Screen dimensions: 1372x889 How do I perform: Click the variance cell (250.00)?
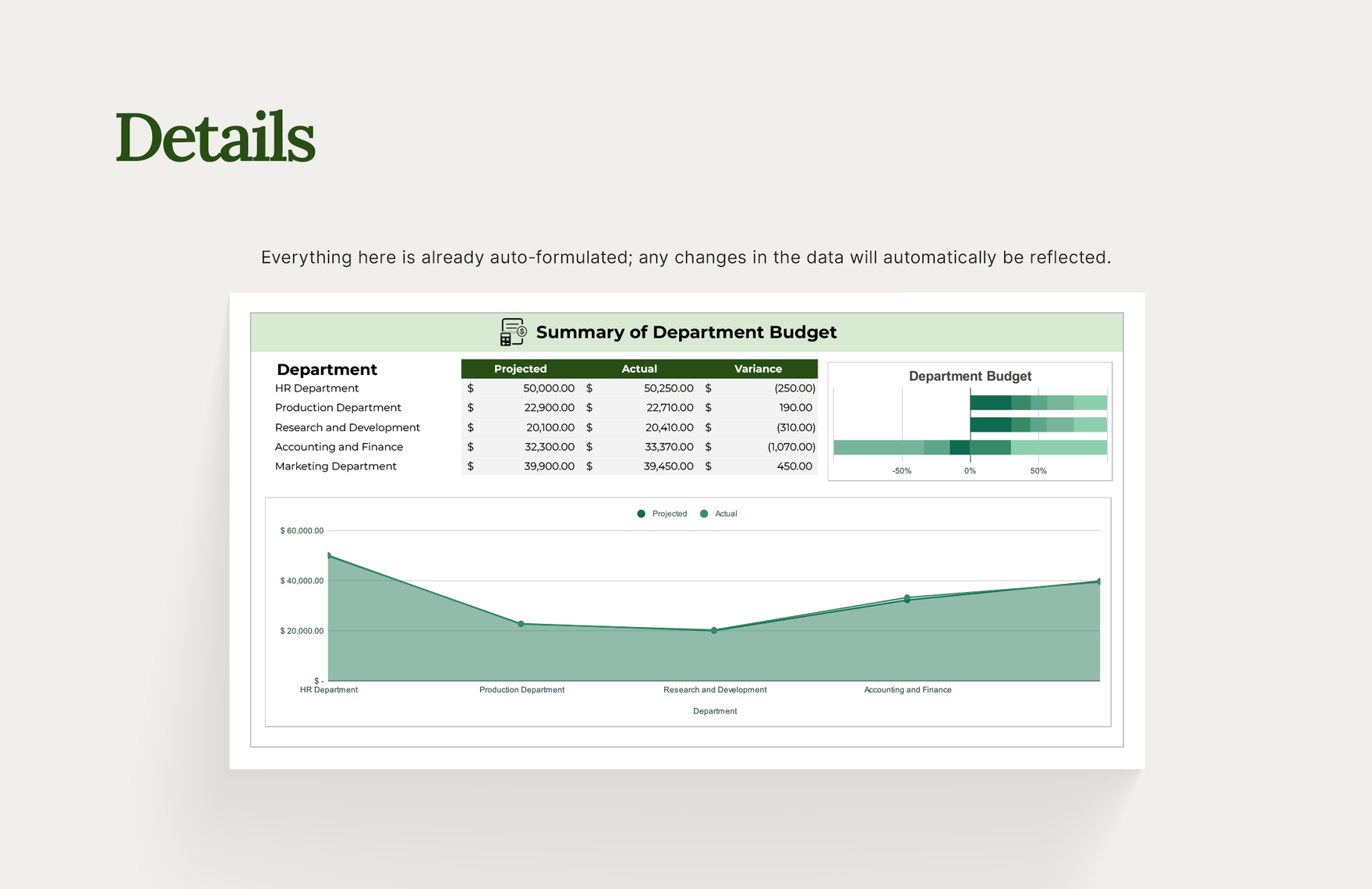[794, 388]
